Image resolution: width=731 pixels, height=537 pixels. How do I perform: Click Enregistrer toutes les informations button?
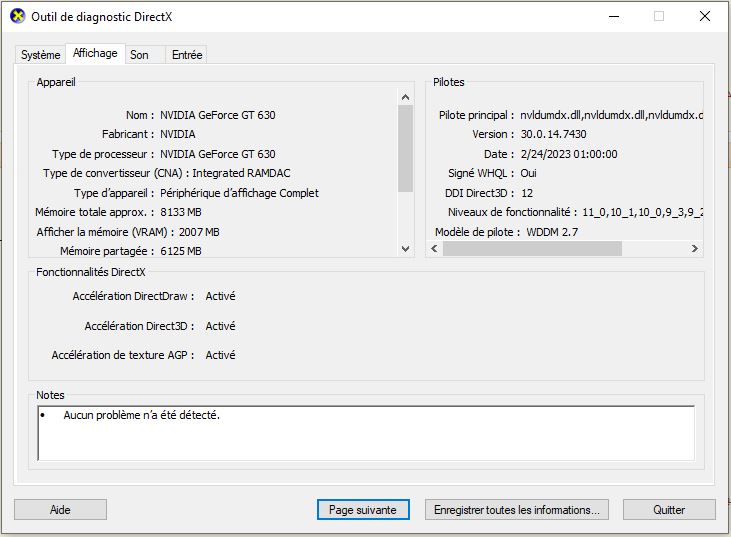517,509
